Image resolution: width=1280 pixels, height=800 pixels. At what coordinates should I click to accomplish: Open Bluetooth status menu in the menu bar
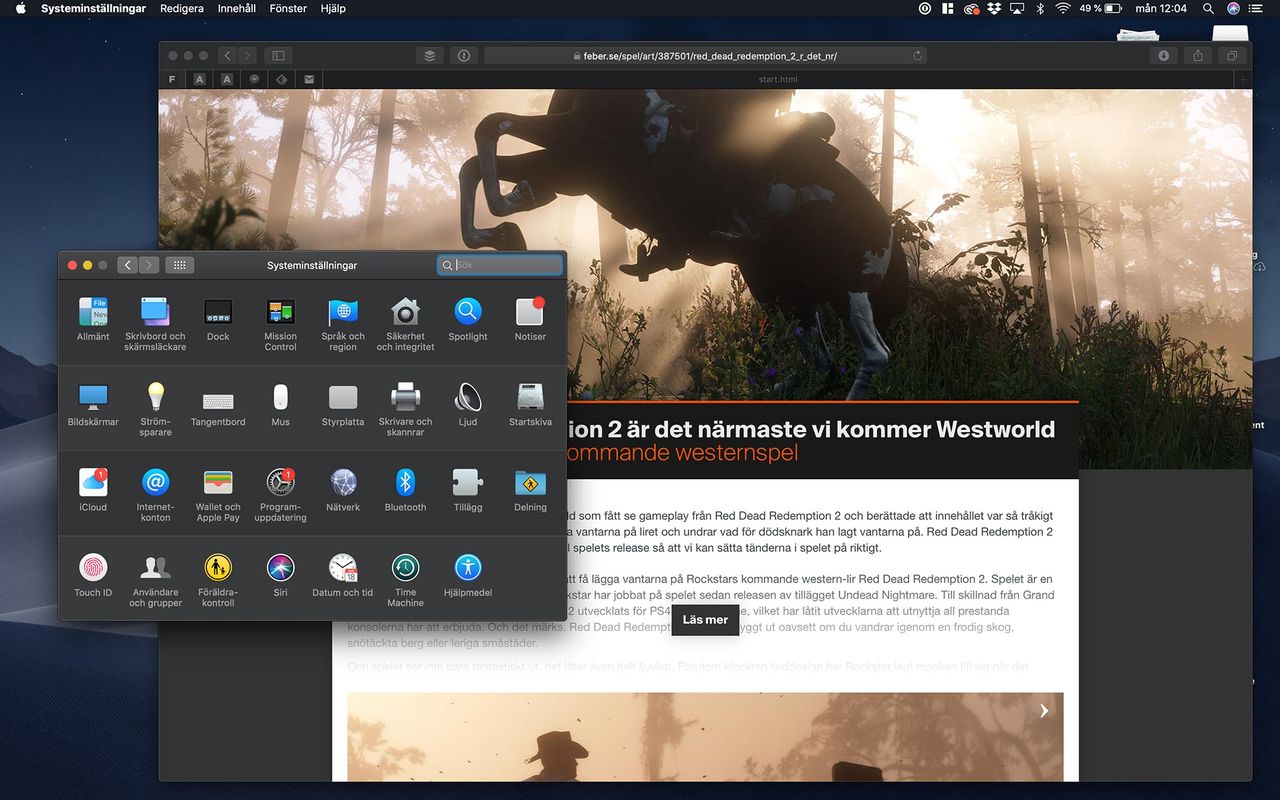click(1040, 8)
